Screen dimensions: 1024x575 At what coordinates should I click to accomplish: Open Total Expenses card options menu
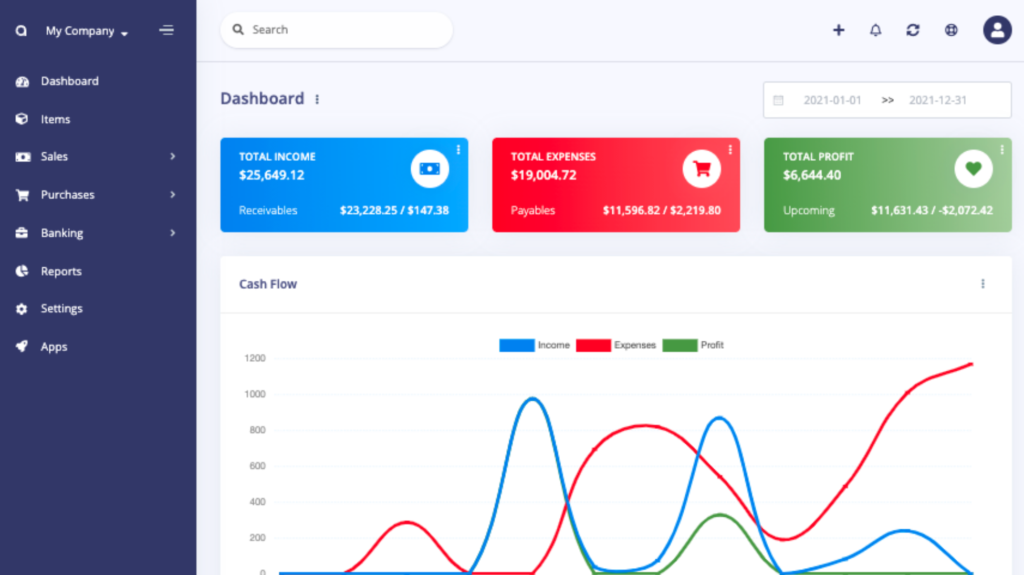point(730,150)
